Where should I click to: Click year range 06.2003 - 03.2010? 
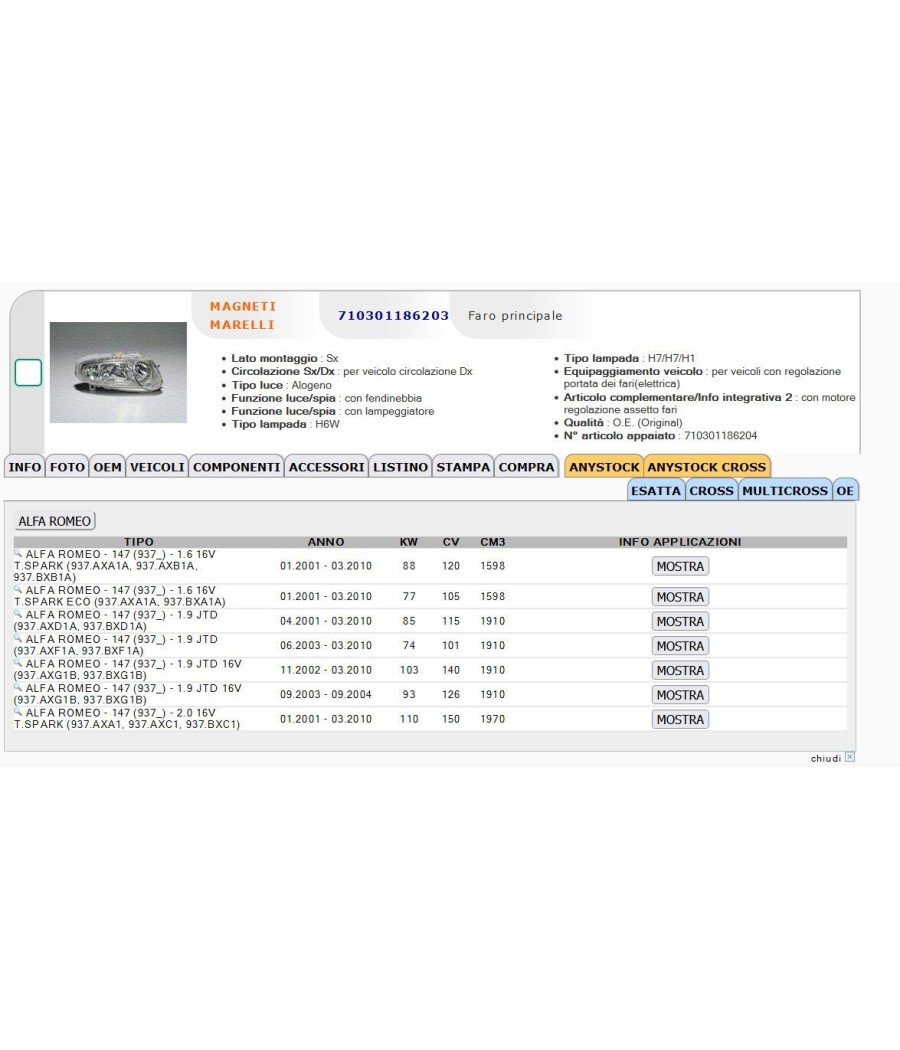tap(325, 646)
